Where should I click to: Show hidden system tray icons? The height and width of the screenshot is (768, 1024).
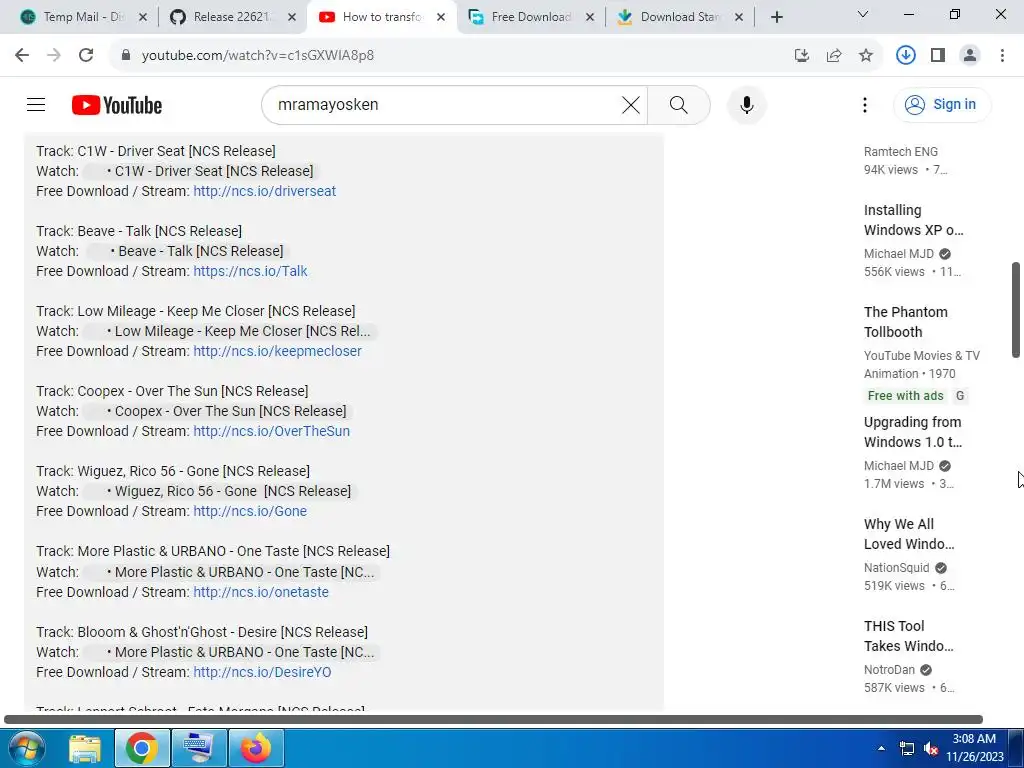[x=881, y=748]
